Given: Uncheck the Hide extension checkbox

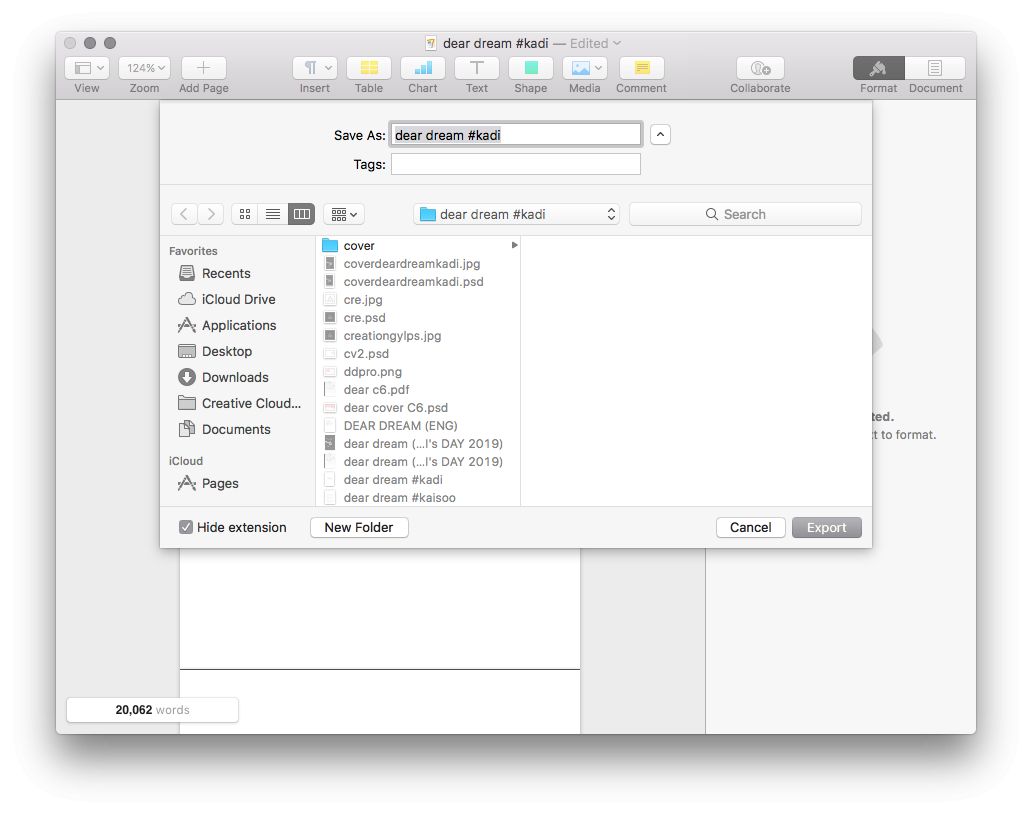Looking at the screenshot, I should click(x=186, y=528).
